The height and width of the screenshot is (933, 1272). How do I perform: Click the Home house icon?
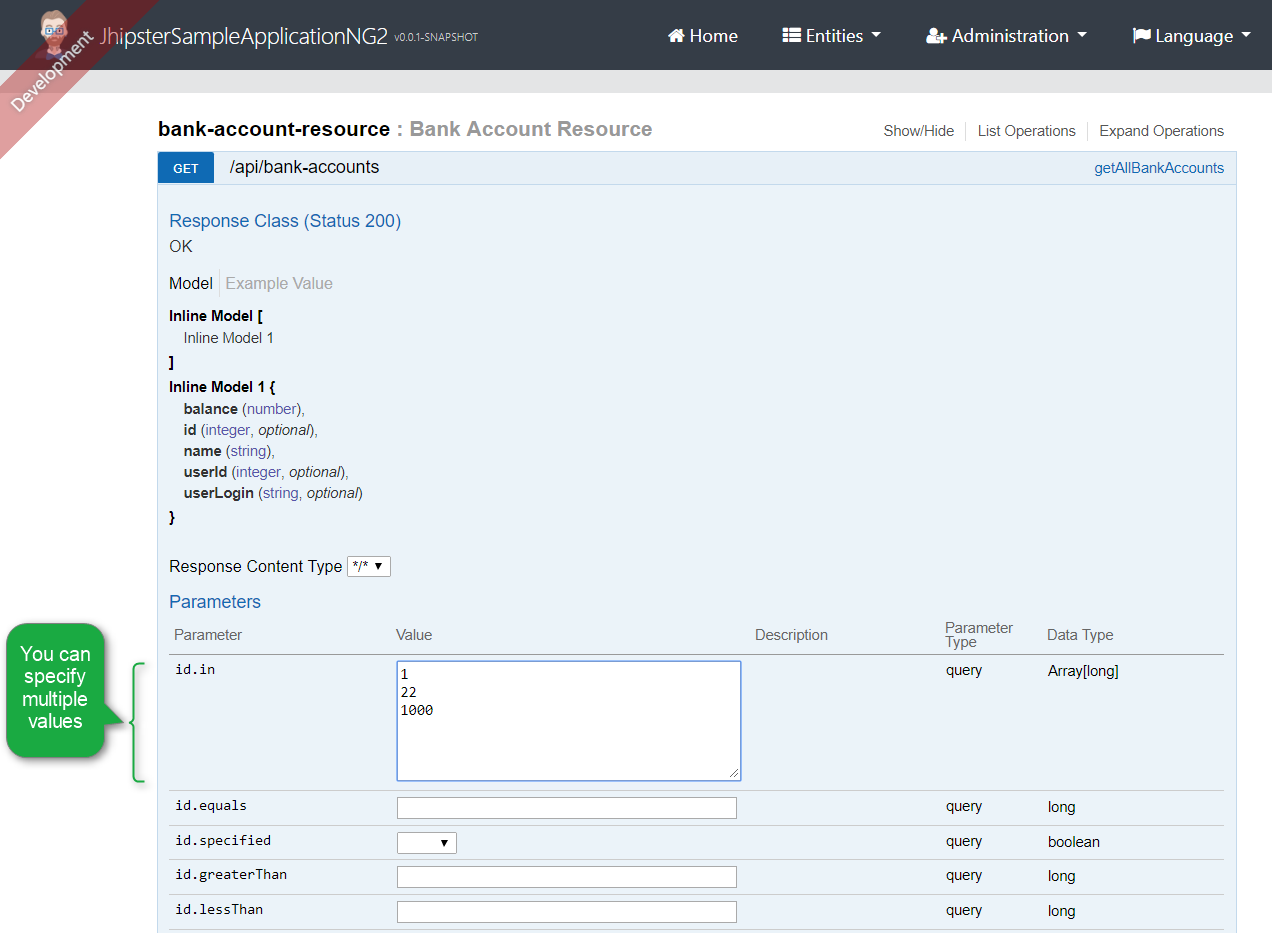click(x=677, y=36)
